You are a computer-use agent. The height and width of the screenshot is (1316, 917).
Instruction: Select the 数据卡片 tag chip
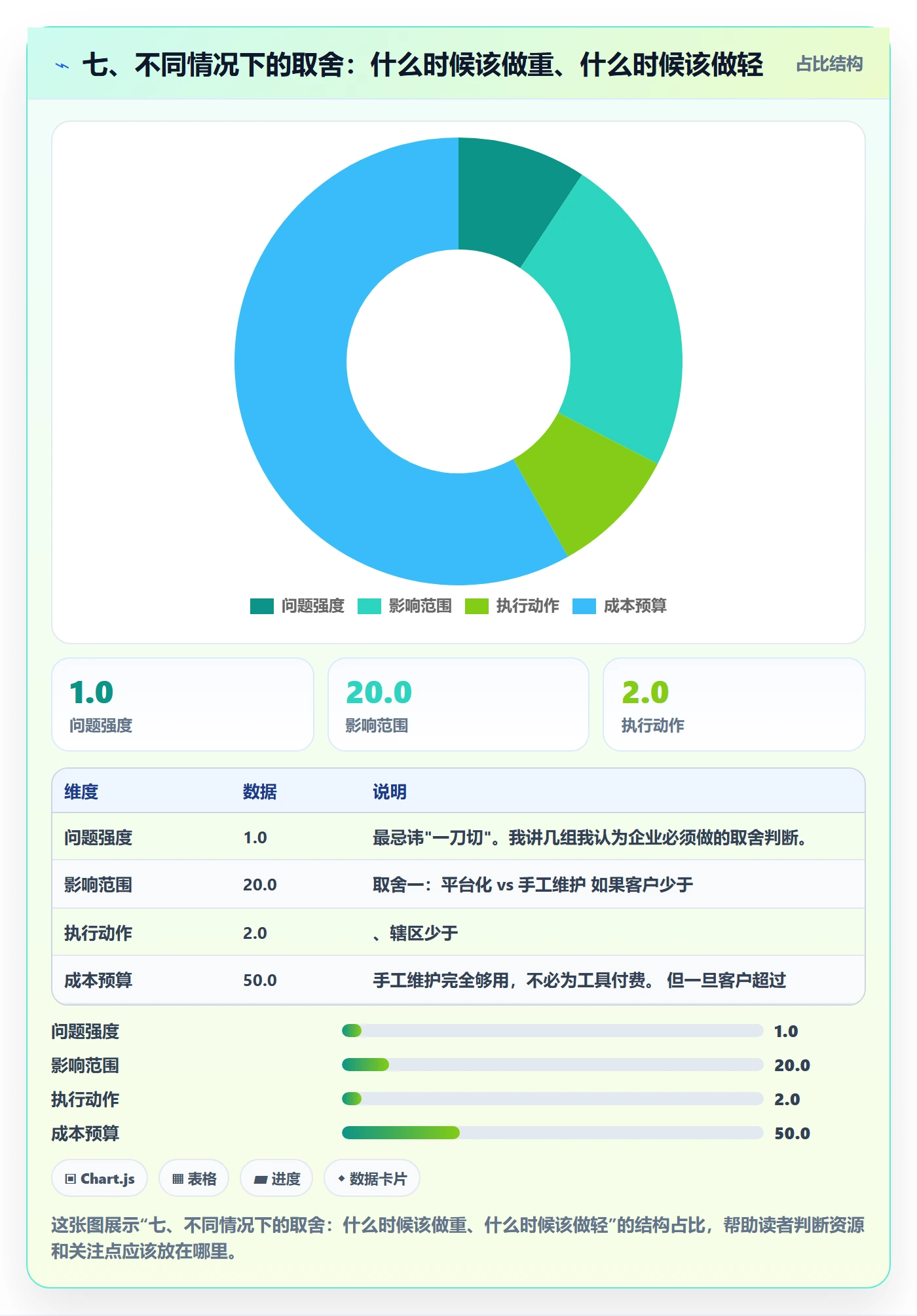[372, 1179]
